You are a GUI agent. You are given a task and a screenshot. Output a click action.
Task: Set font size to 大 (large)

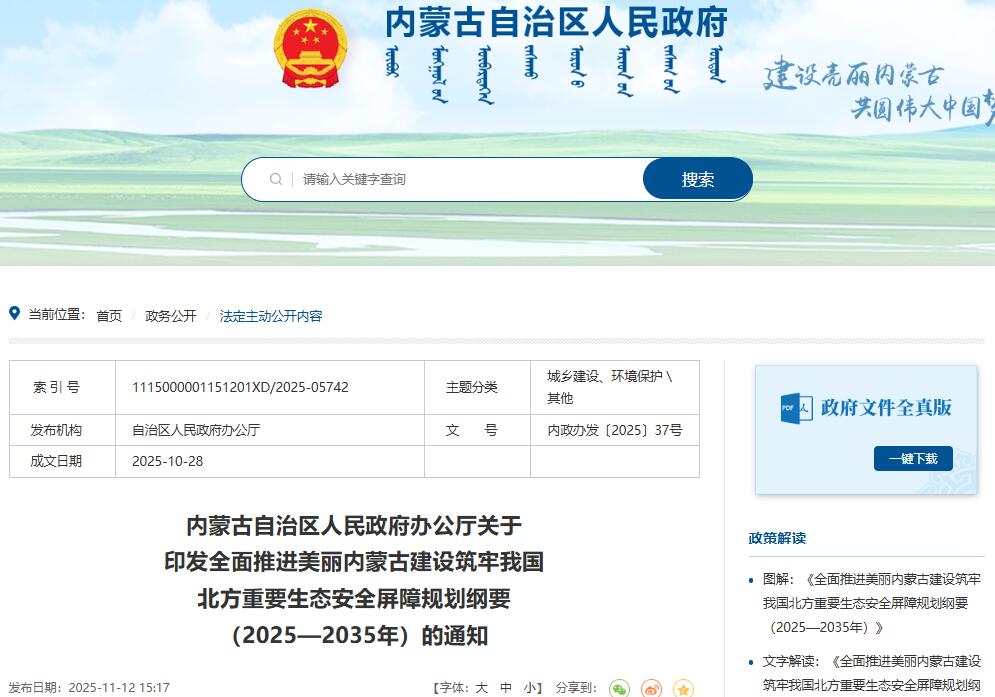pos(481,688)
